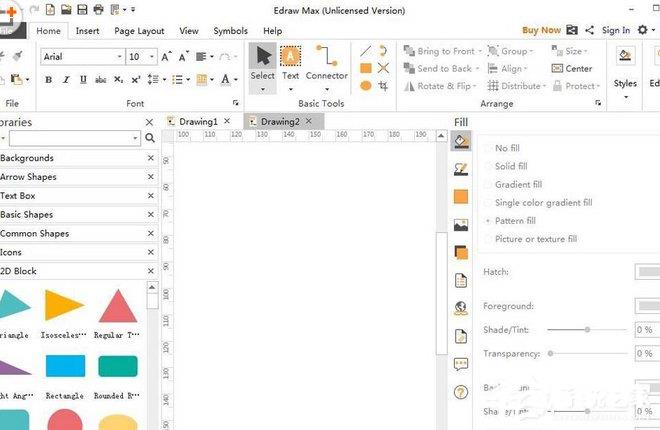Open the help question mark panel

click(x=461, y=392)
